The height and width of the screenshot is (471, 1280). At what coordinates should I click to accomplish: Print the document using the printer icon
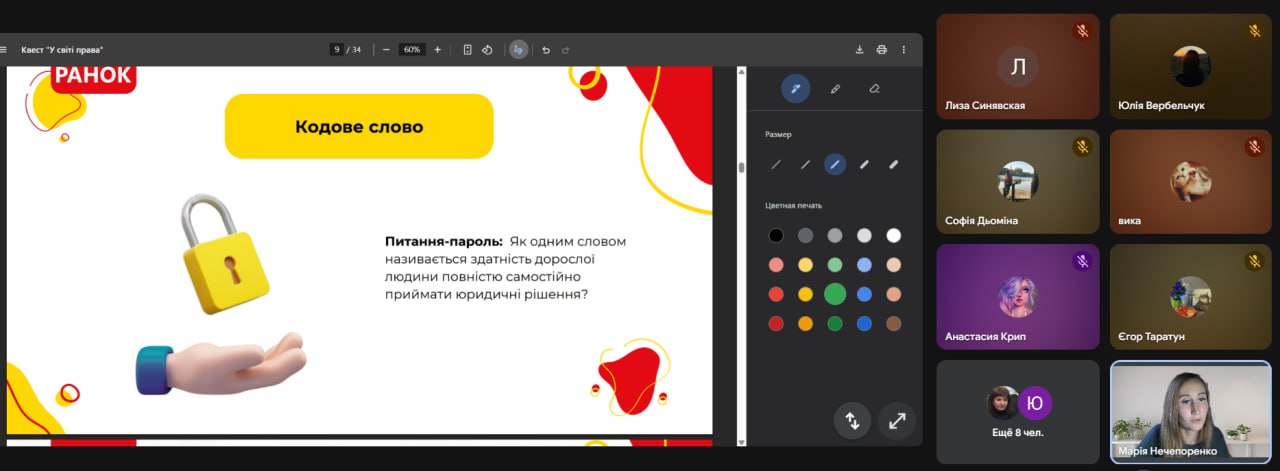pyautogui.click(x=881, y=49)
